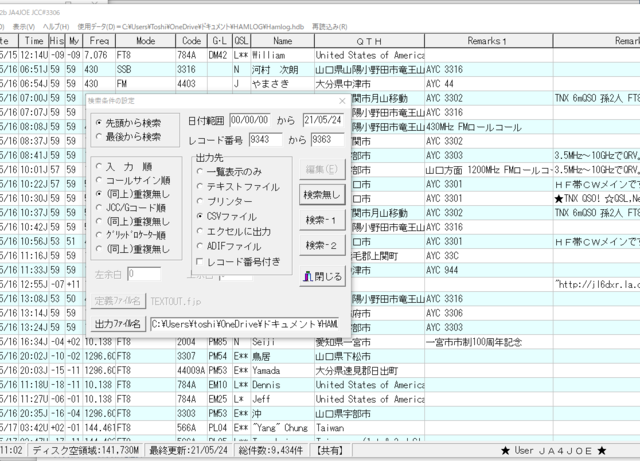Click the 検索無し button
The width and height of the screenshot is (640, 461).
click(x=322, y=195)
